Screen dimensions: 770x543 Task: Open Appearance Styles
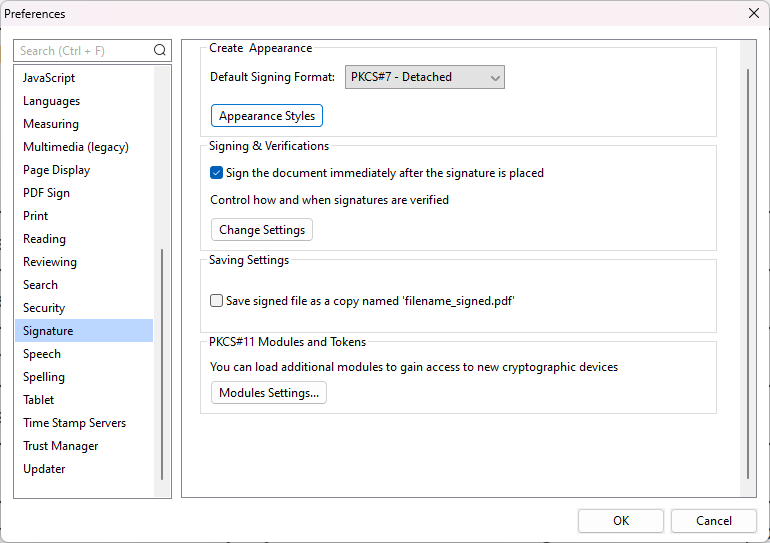tap(267, 116)
